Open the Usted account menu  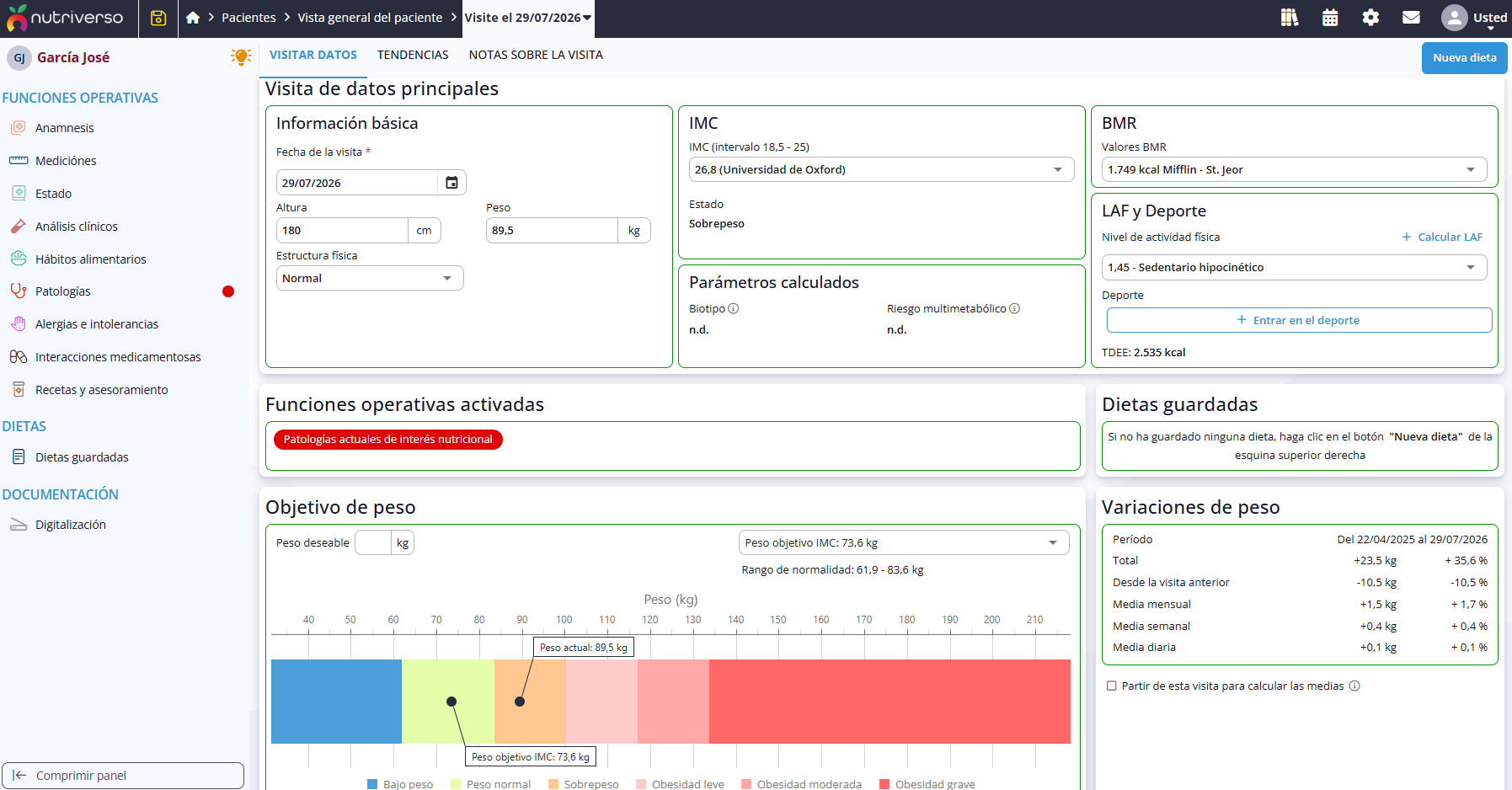pyautogui.click(x=1489, y=19)
